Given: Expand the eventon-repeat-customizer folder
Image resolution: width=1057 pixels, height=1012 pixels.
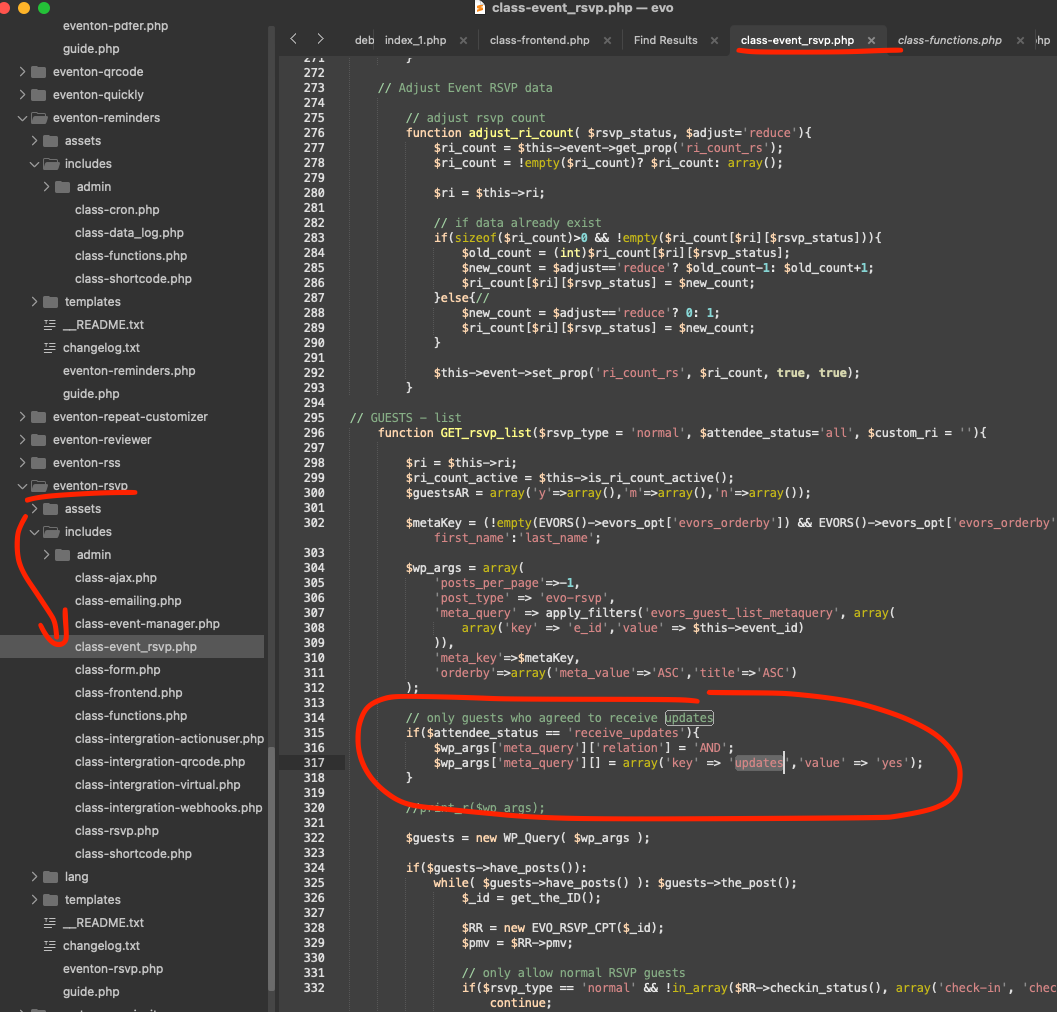Looking at the screenshot, I should [x=22, y=417].
